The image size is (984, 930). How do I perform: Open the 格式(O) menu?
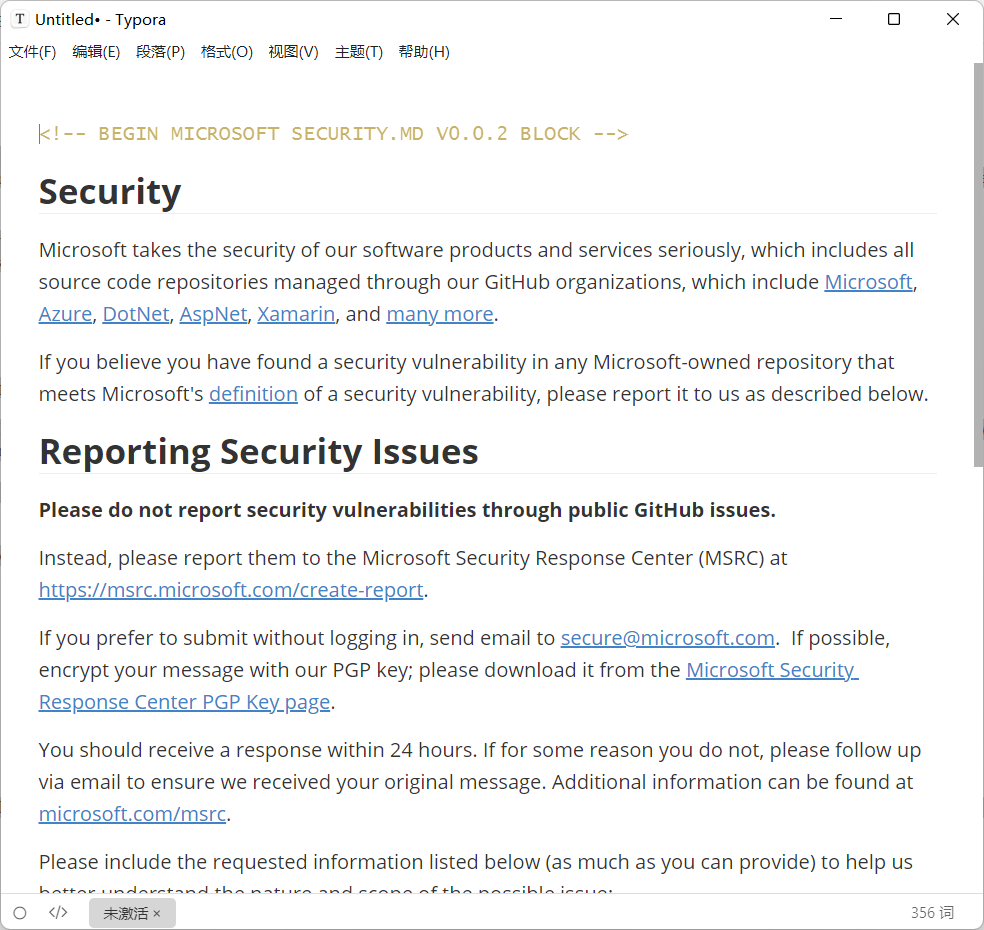227,52
